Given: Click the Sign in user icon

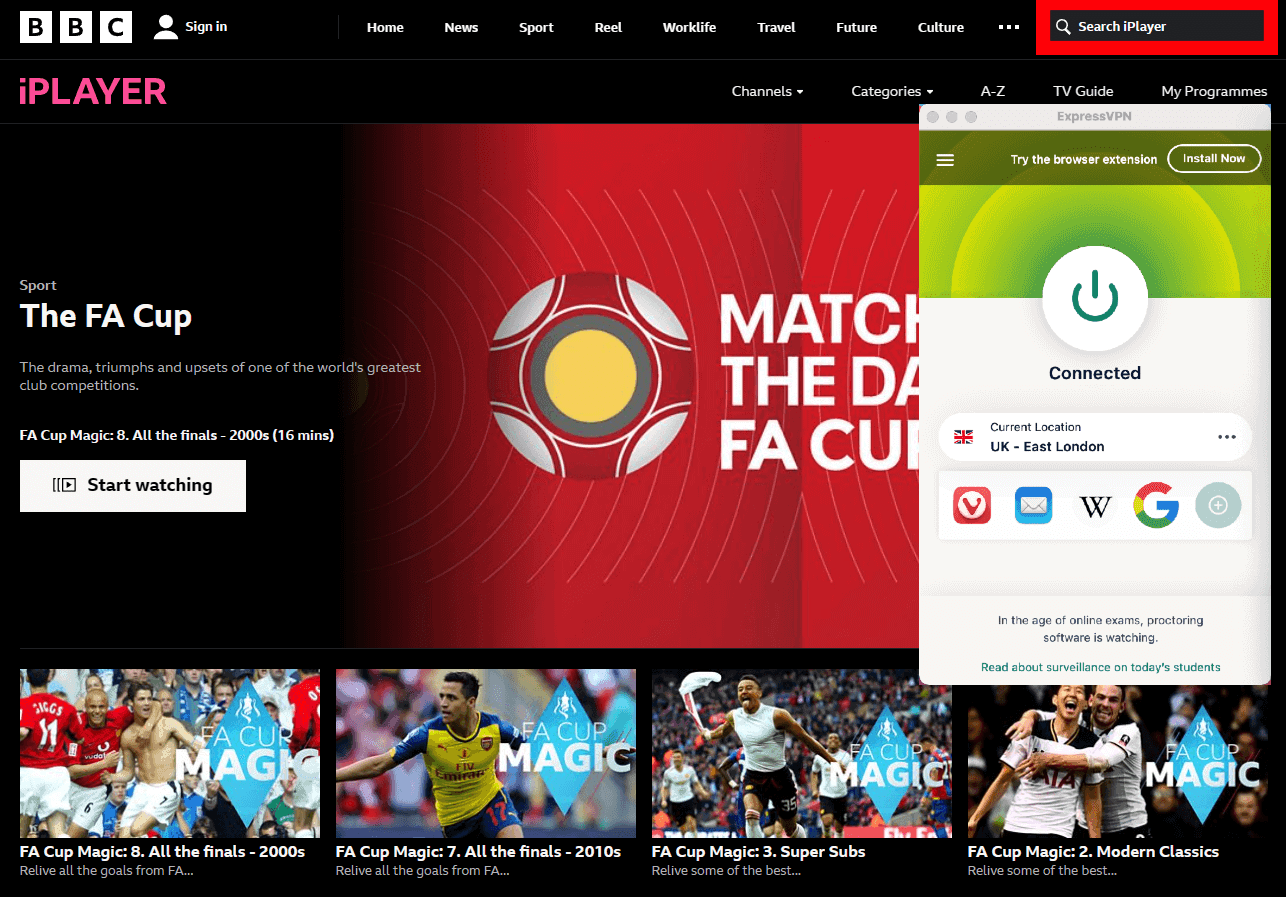Looking at the screenshot, I should [x=166, y=27].
